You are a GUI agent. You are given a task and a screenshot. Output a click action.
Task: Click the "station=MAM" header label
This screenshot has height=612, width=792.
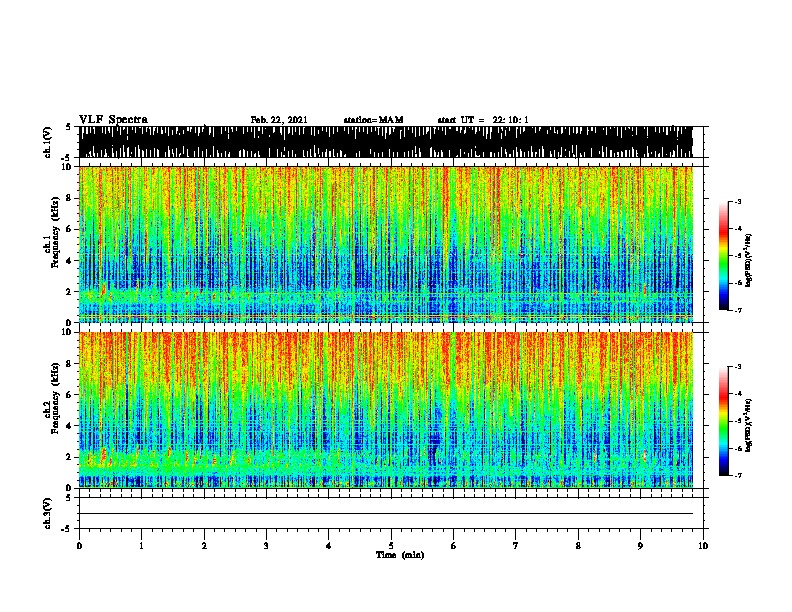[374, 120]
